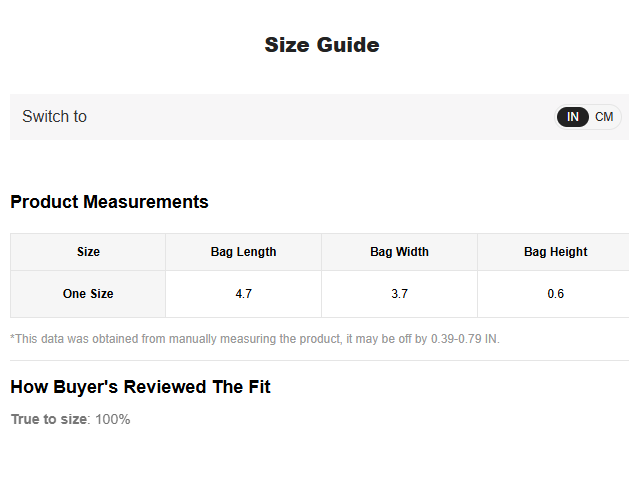Click How Buyer's Reviewed The Fit heading

pos(140,387)
